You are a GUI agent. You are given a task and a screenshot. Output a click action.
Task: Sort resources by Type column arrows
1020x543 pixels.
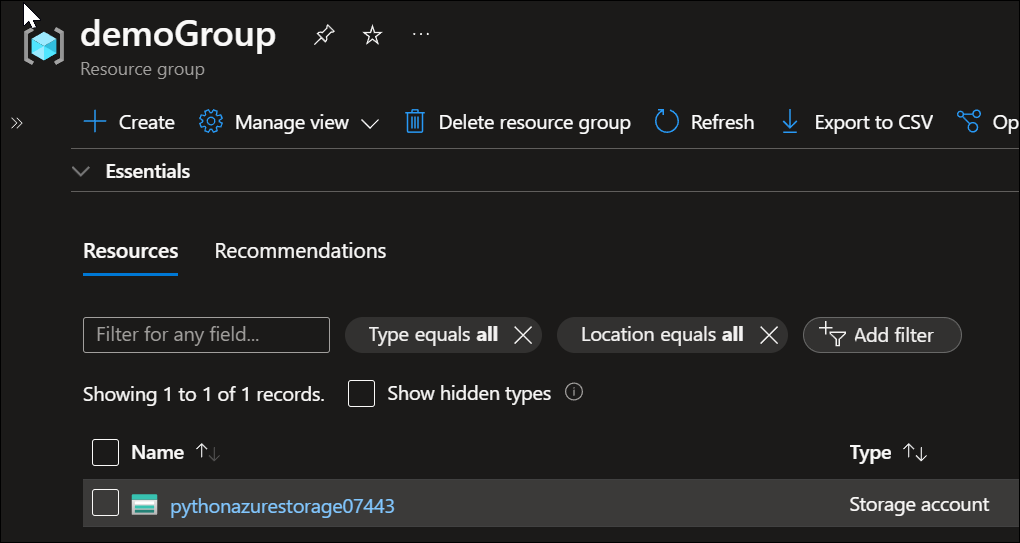915,453
